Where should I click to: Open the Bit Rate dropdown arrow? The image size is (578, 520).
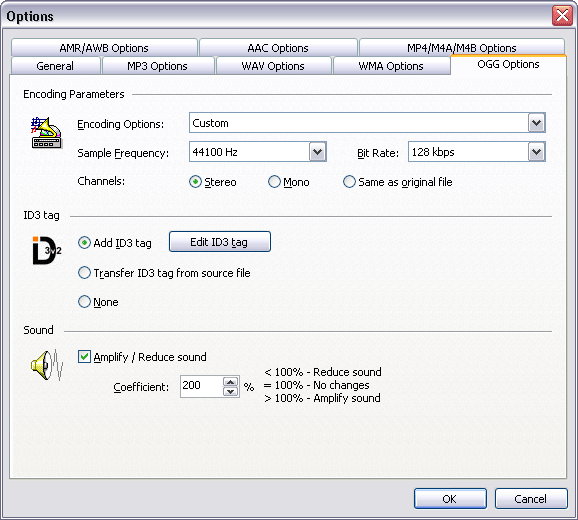pyautogui.click(x=536, y=152)
